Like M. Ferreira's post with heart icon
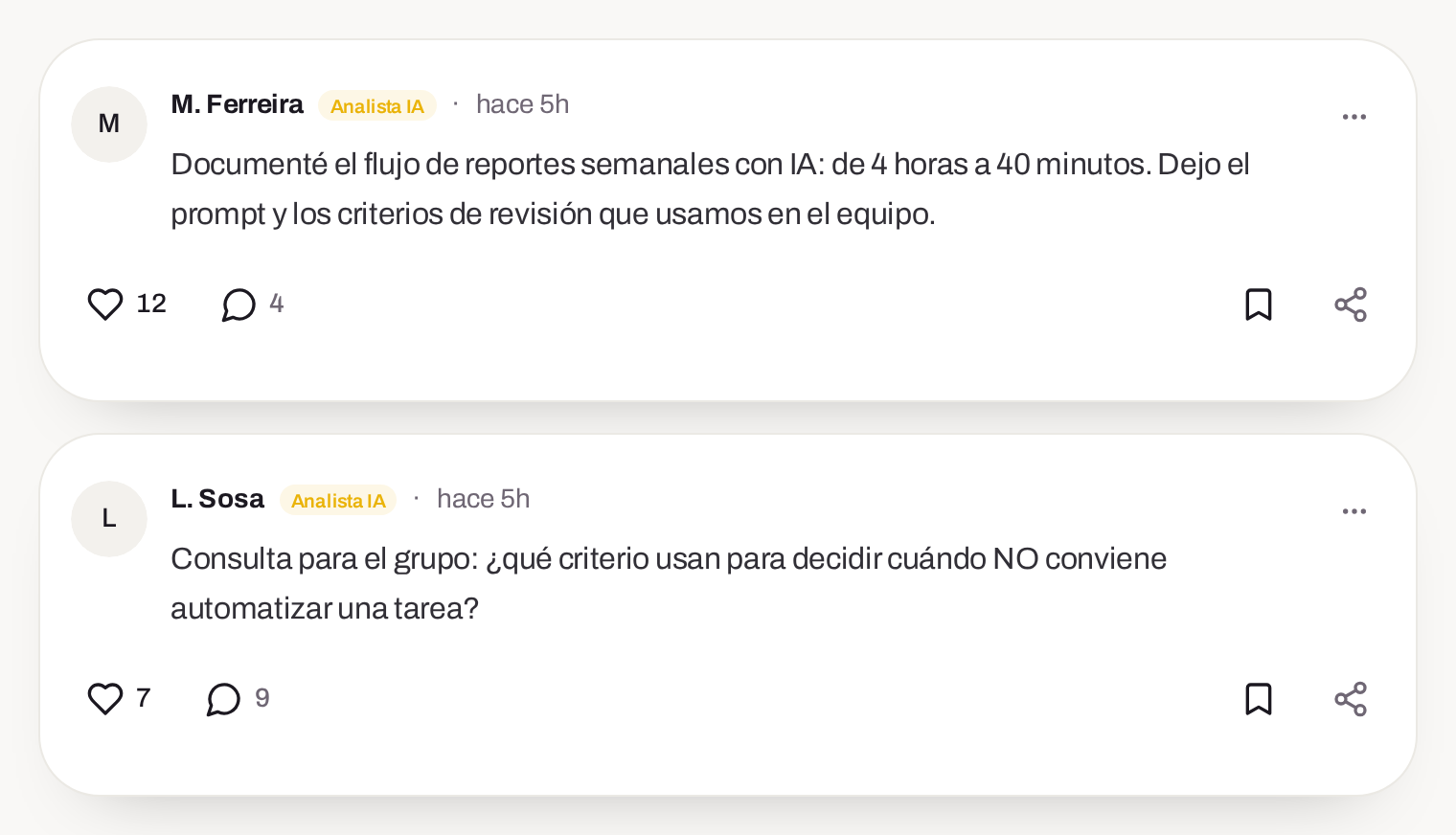 pyautogui.click(x=105, y=305)
